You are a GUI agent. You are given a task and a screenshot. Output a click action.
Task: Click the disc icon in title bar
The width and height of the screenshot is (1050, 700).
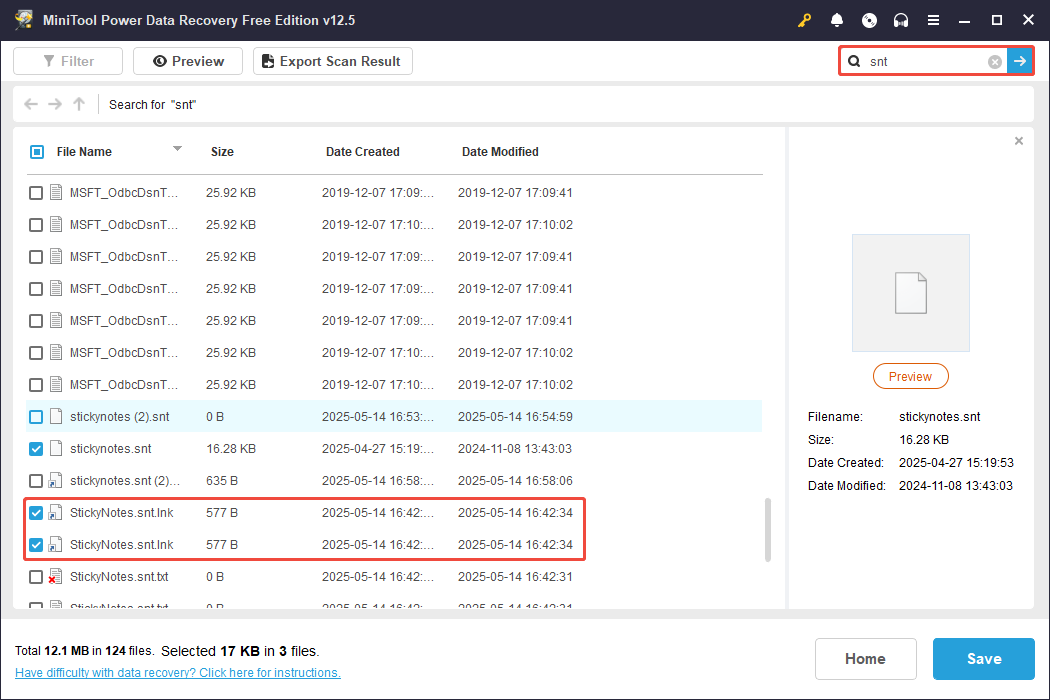869,20
